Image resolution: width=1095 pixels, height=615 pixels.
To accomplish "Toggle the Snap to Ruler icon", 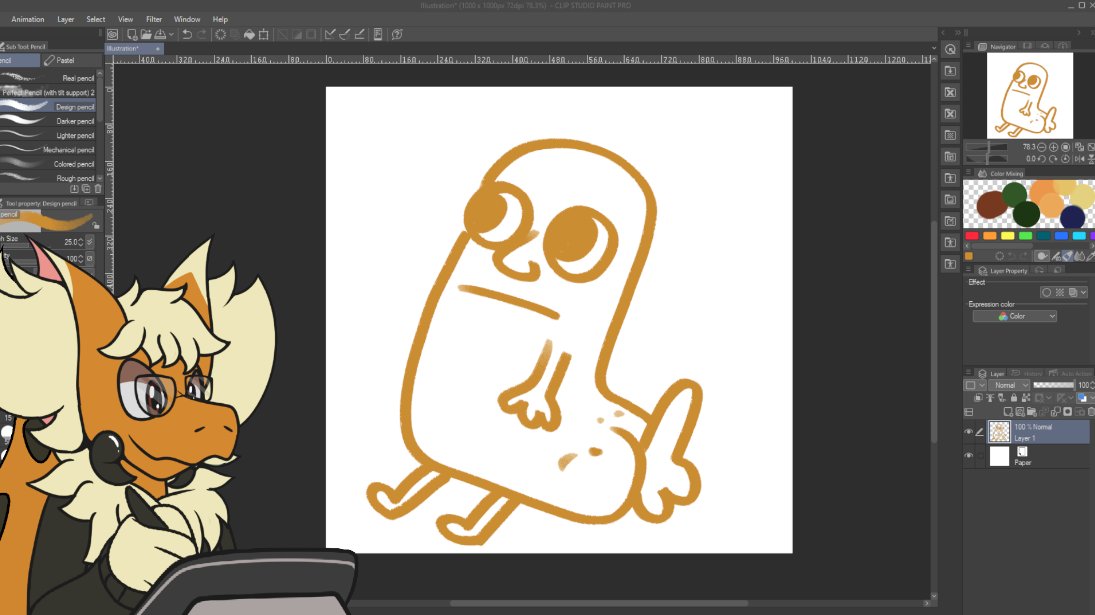I will [330, 34].
